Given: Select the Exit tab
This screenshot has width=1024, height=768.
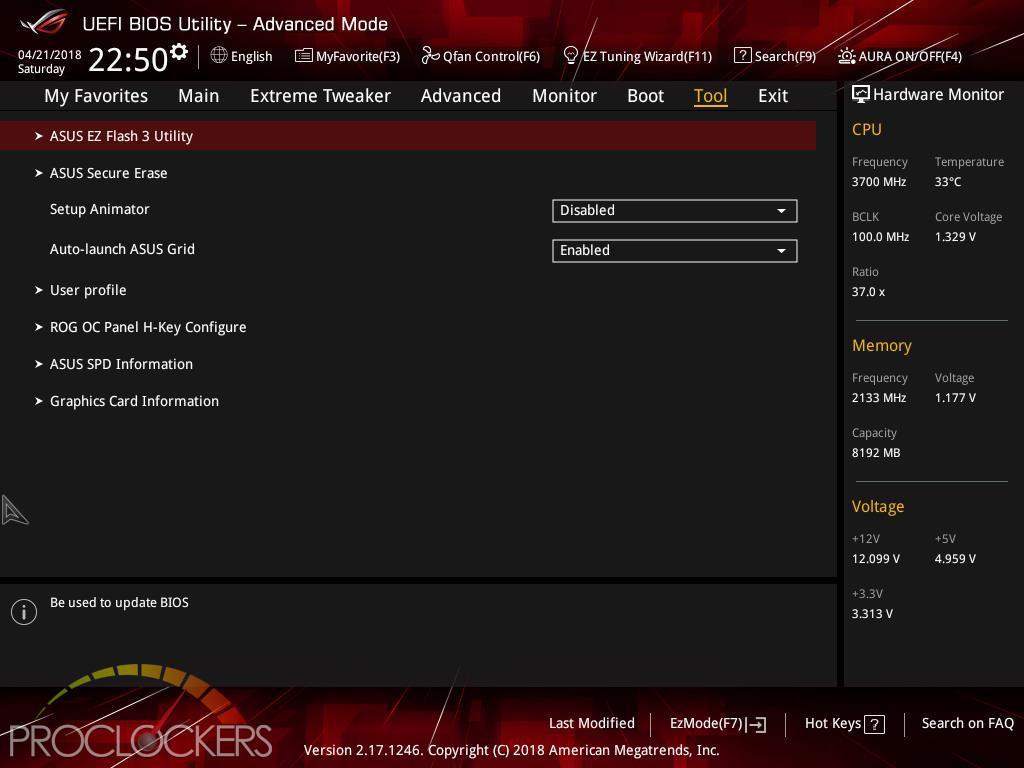Looking at the screenshot, I should pos(773,96).
